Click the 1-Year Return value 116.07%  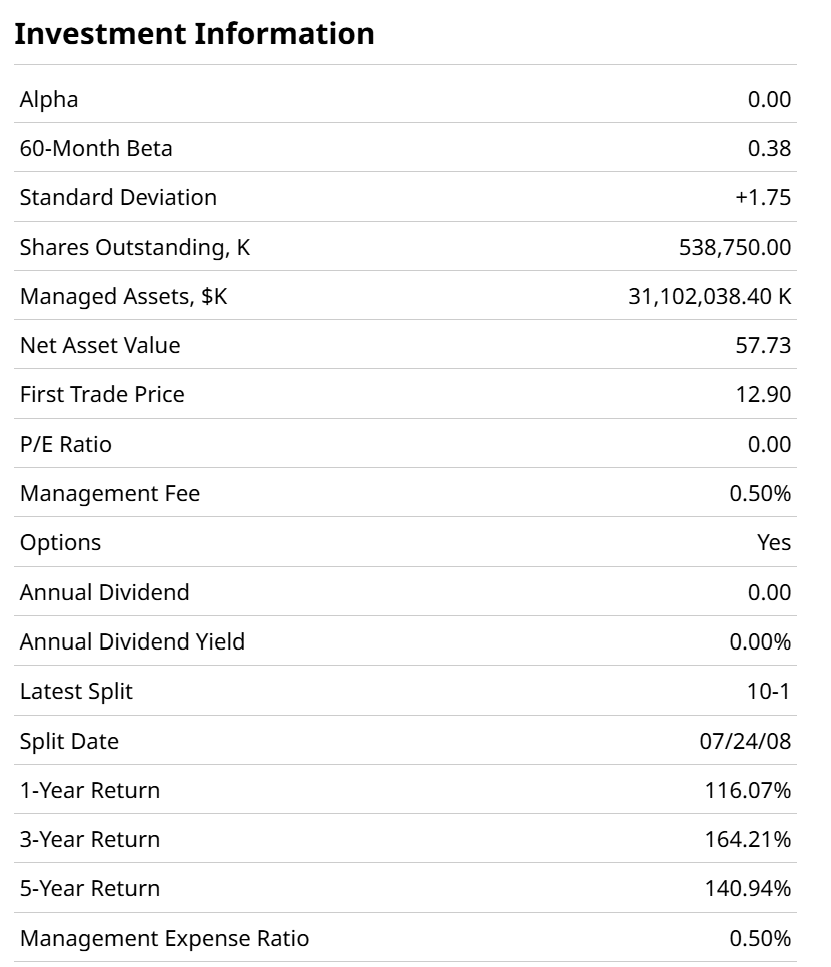[x=748, y=790]
